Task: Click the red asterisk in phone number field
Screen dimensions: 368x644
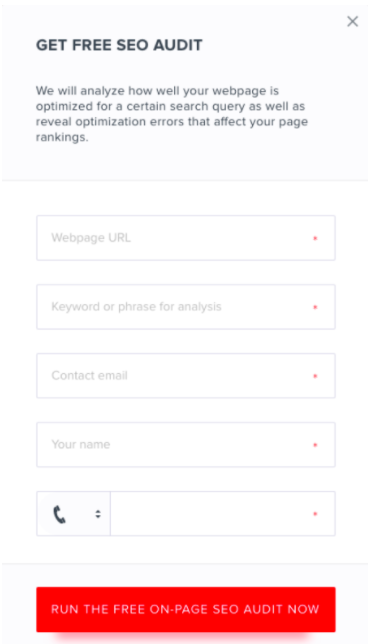Action: pos(315,514)
